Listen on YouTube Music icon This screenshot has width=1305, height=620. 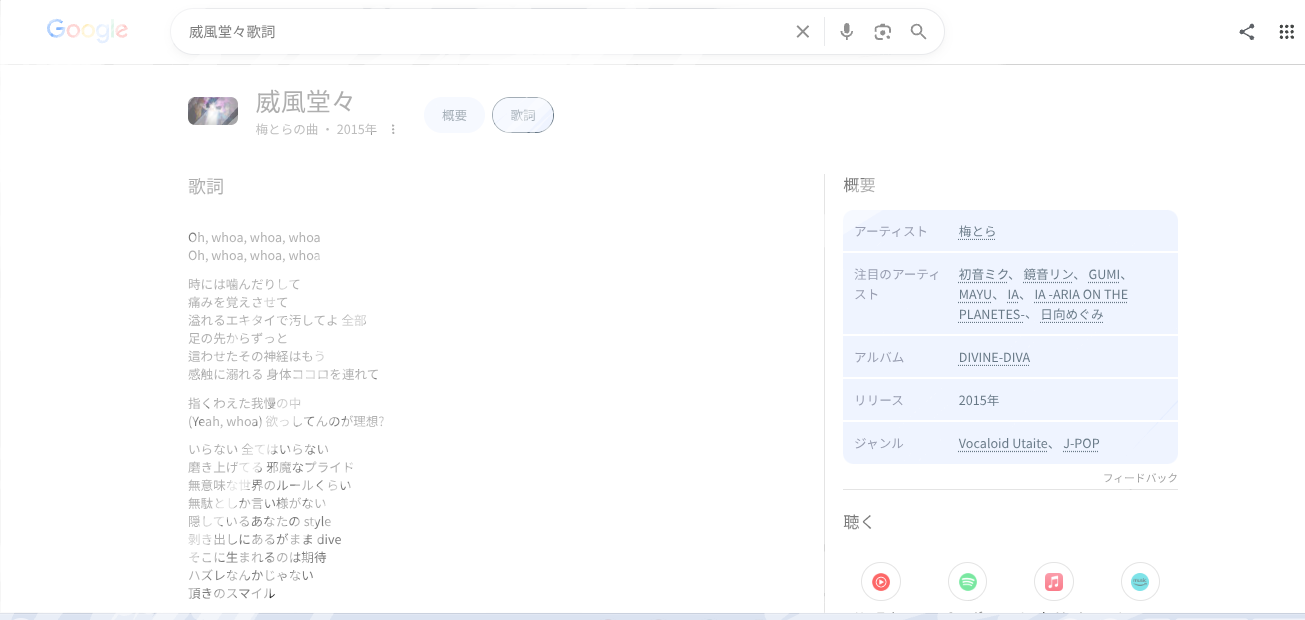pos(881,581)
